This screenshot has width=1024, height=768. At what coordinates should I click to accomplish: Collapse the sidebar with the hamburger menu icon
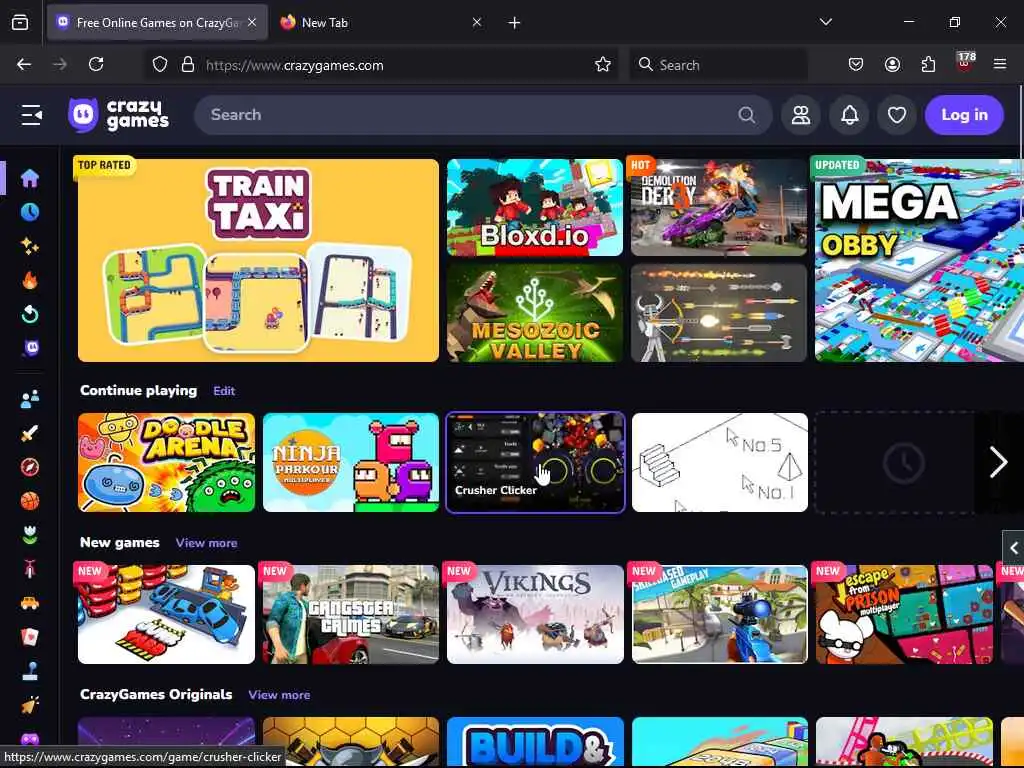click(31, 115)
